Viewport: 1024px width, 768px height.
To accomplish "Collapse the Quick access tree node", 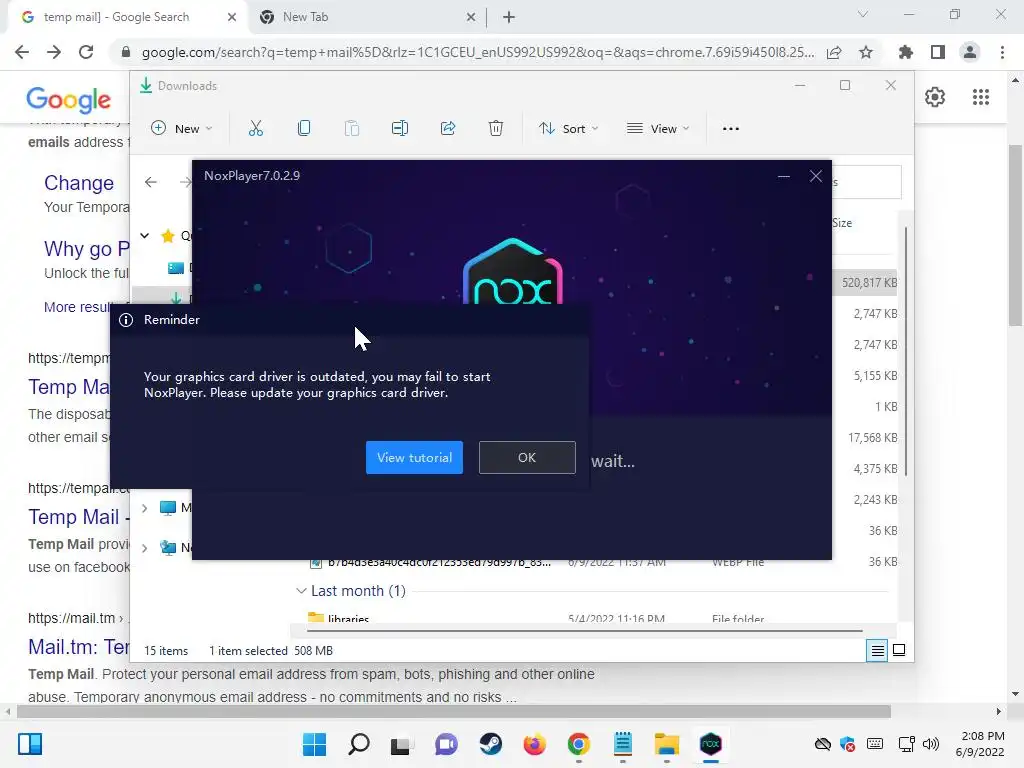I will pos(144,236).
